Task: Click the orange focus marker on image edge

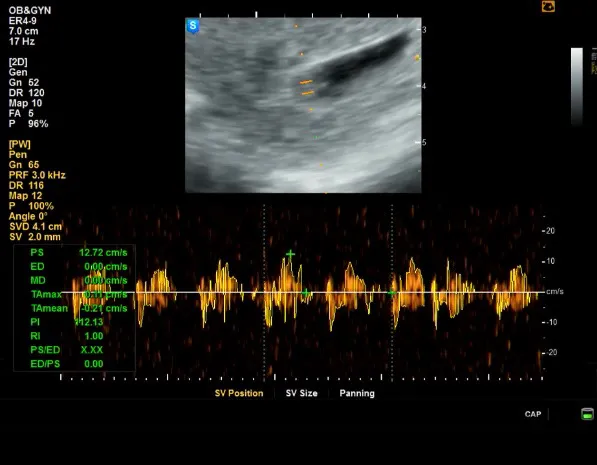Action: click(417, 58)
